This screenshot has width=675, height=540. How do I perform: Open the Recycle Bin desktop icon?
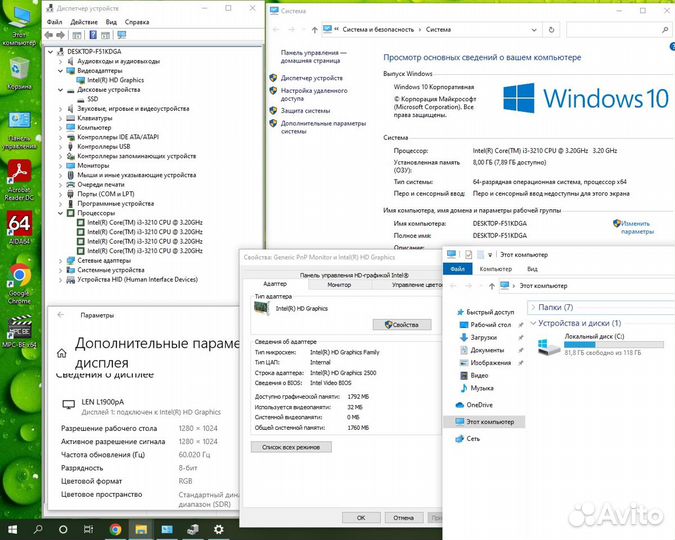19,73
